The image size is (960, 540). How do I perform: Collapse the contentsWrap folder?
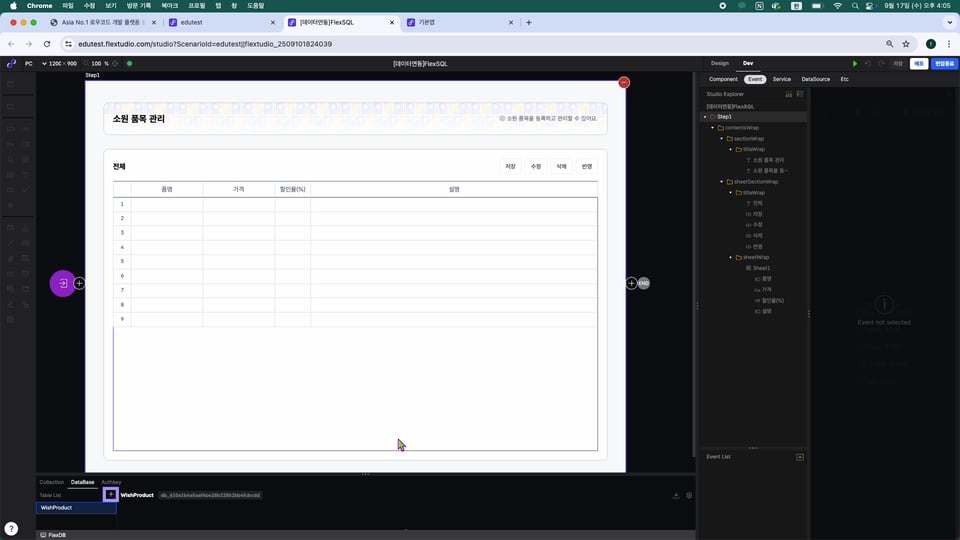click(x=713, y=128)
